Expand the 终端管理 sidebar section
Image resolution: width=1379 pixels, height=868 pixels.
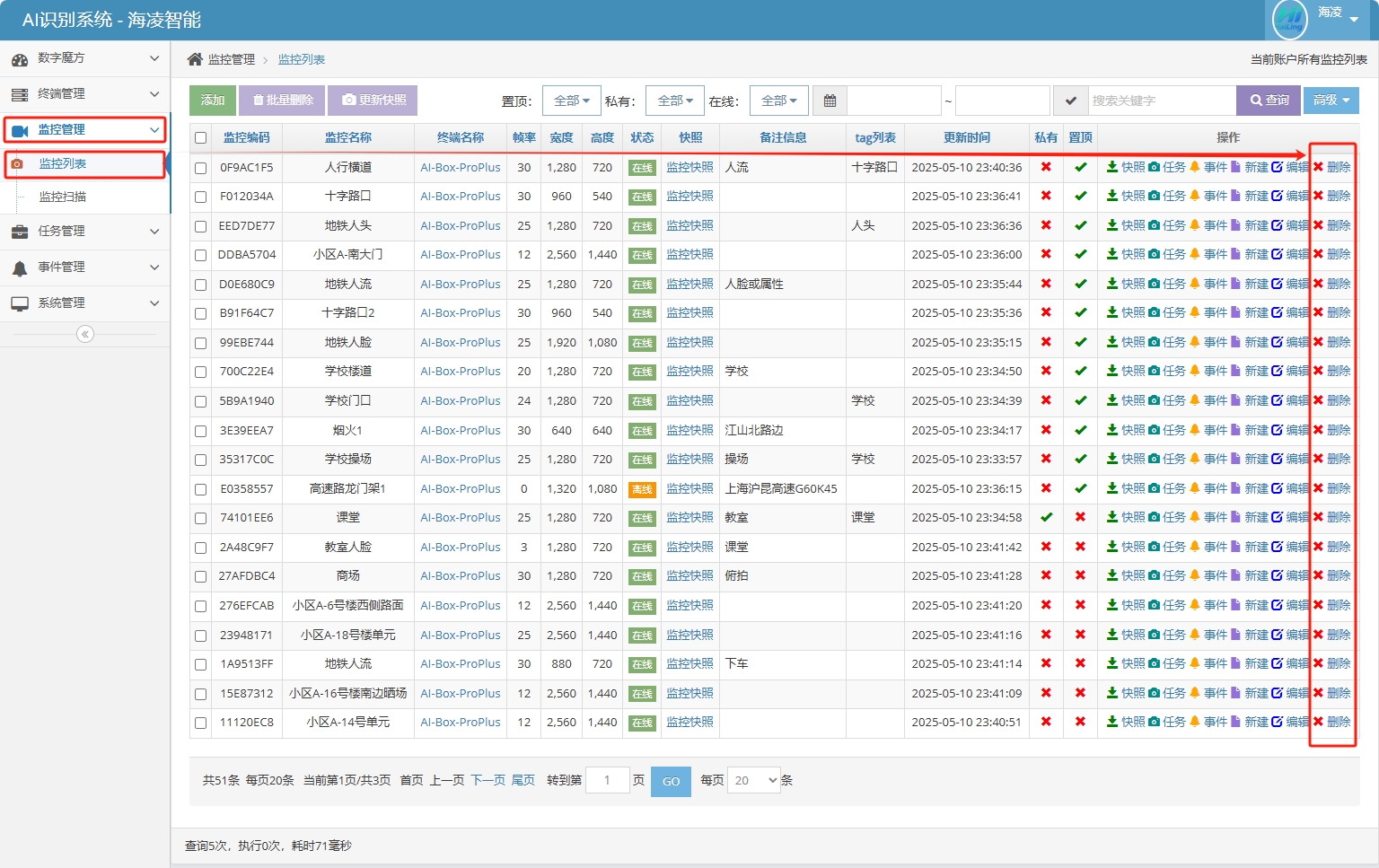(85, 94)
